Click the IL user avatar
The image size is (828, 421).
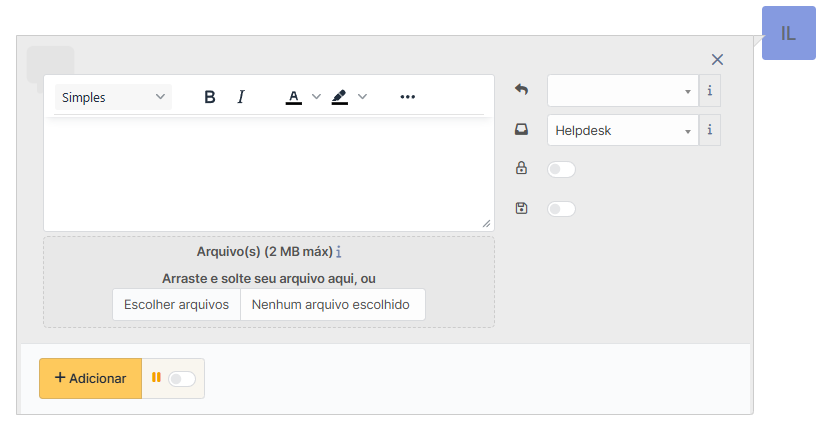tap(788, 33)
